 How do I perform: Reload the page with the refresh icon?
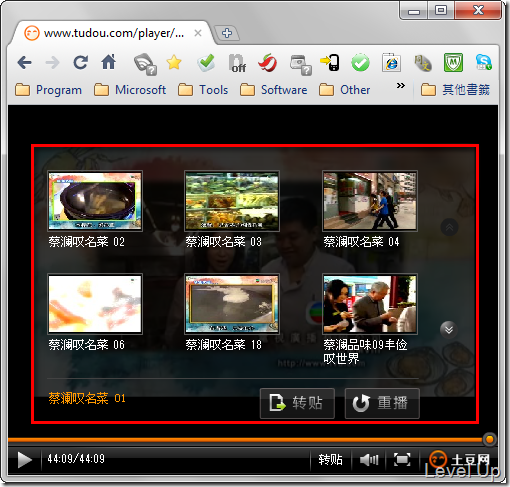[81, 62]
